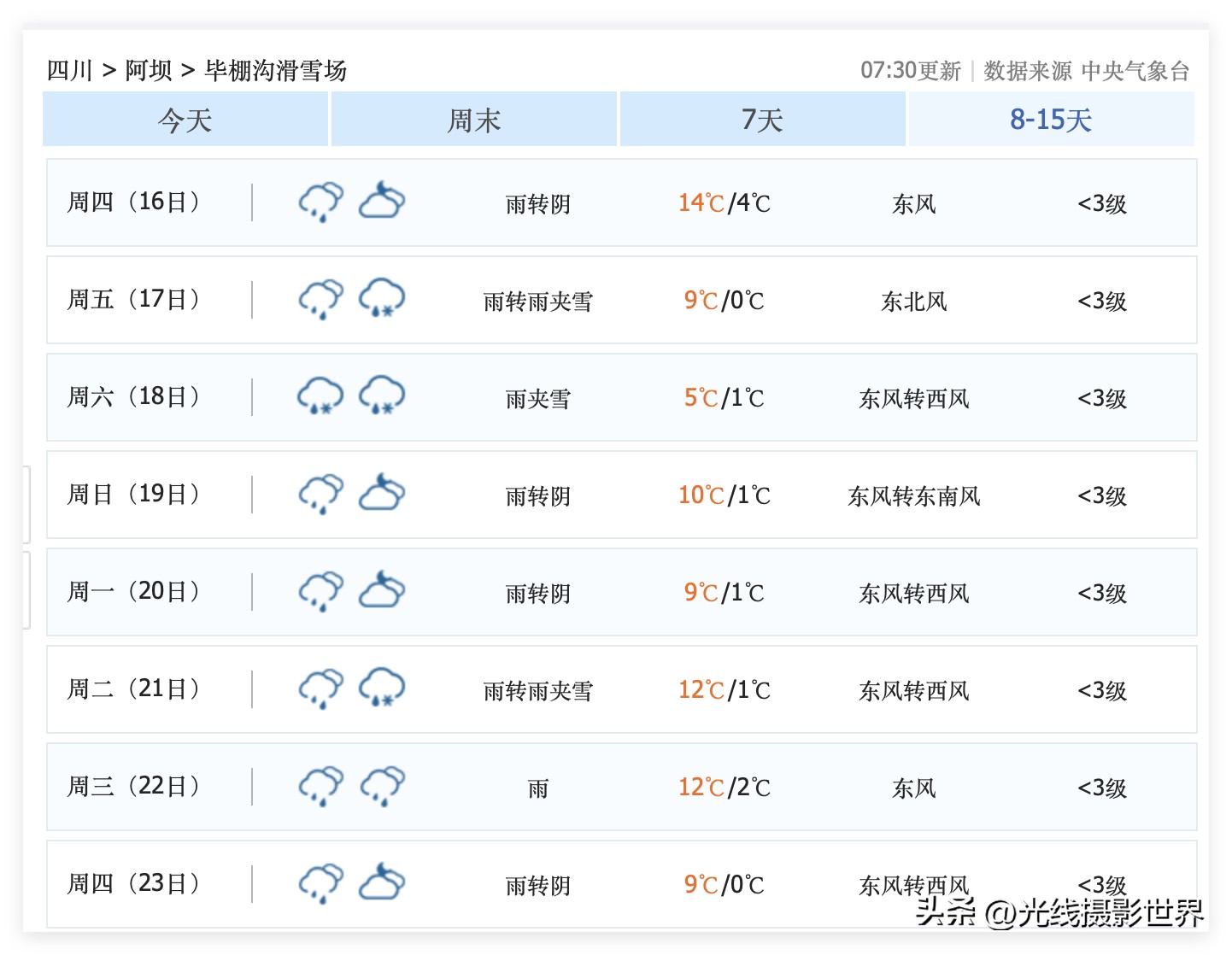1232x955 pixels.
Task: Select the 8-15天 forecast tab
Action: click(x=1051, y=120)
